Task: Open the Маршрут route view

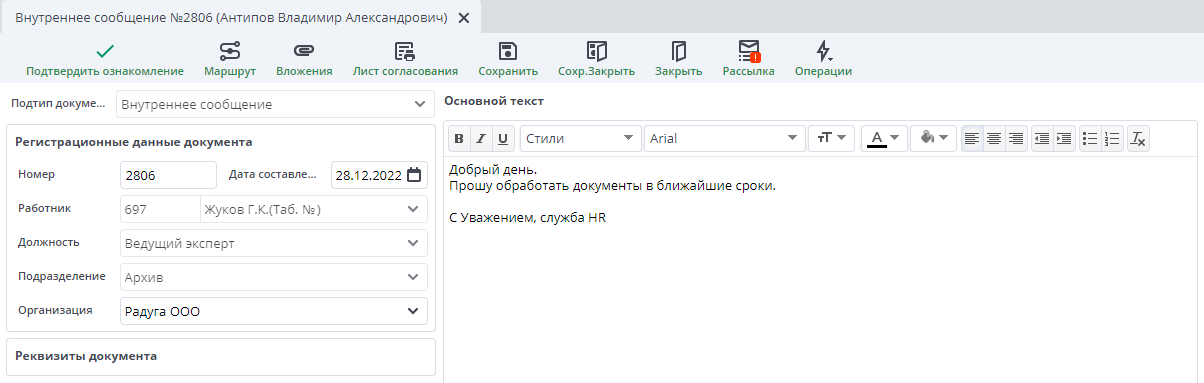Action: point(230,59)
